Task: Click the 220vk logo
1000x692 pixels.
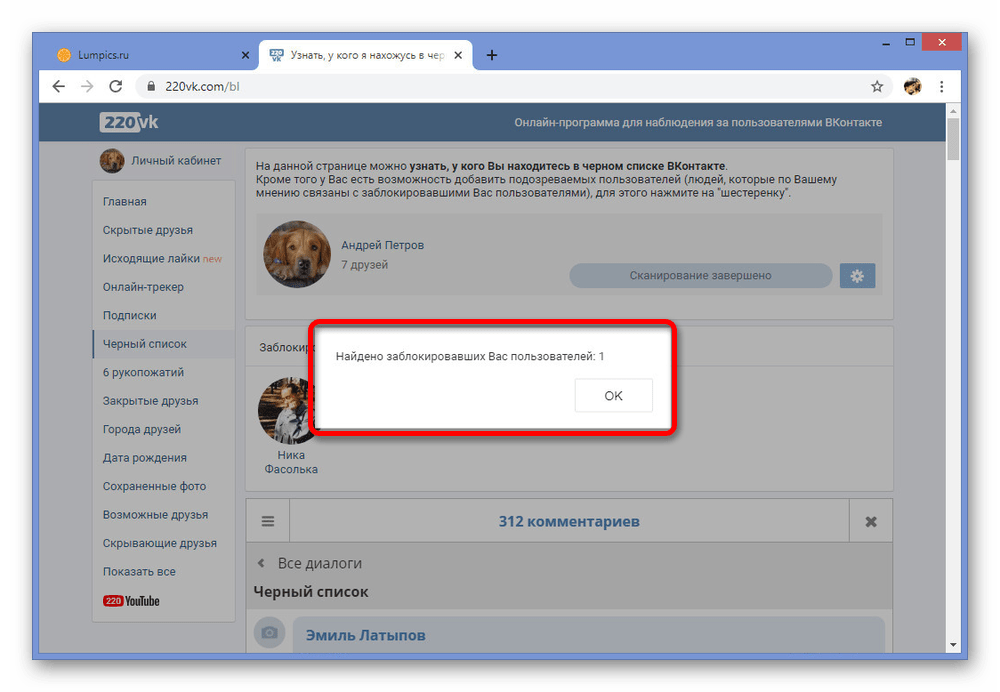Action: pyautogui.click(x=129, y=122)
